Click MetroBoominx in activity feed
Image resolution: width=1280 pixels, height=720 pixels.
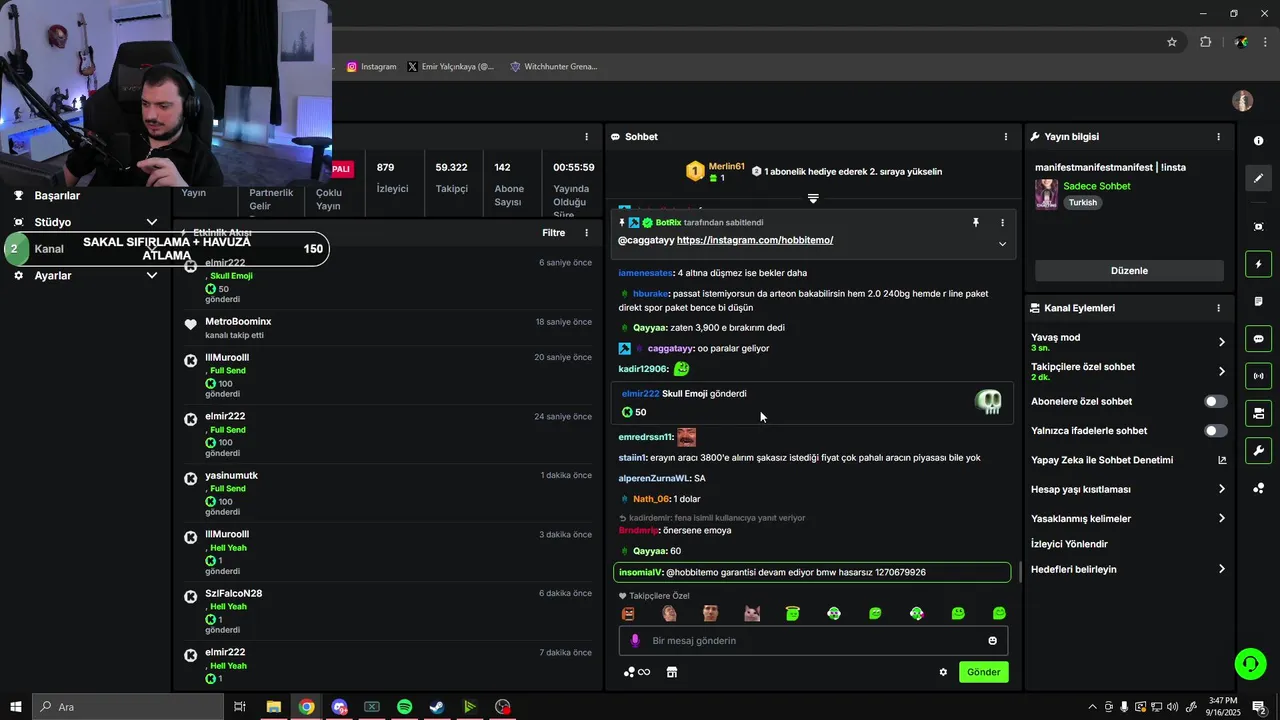238,322
